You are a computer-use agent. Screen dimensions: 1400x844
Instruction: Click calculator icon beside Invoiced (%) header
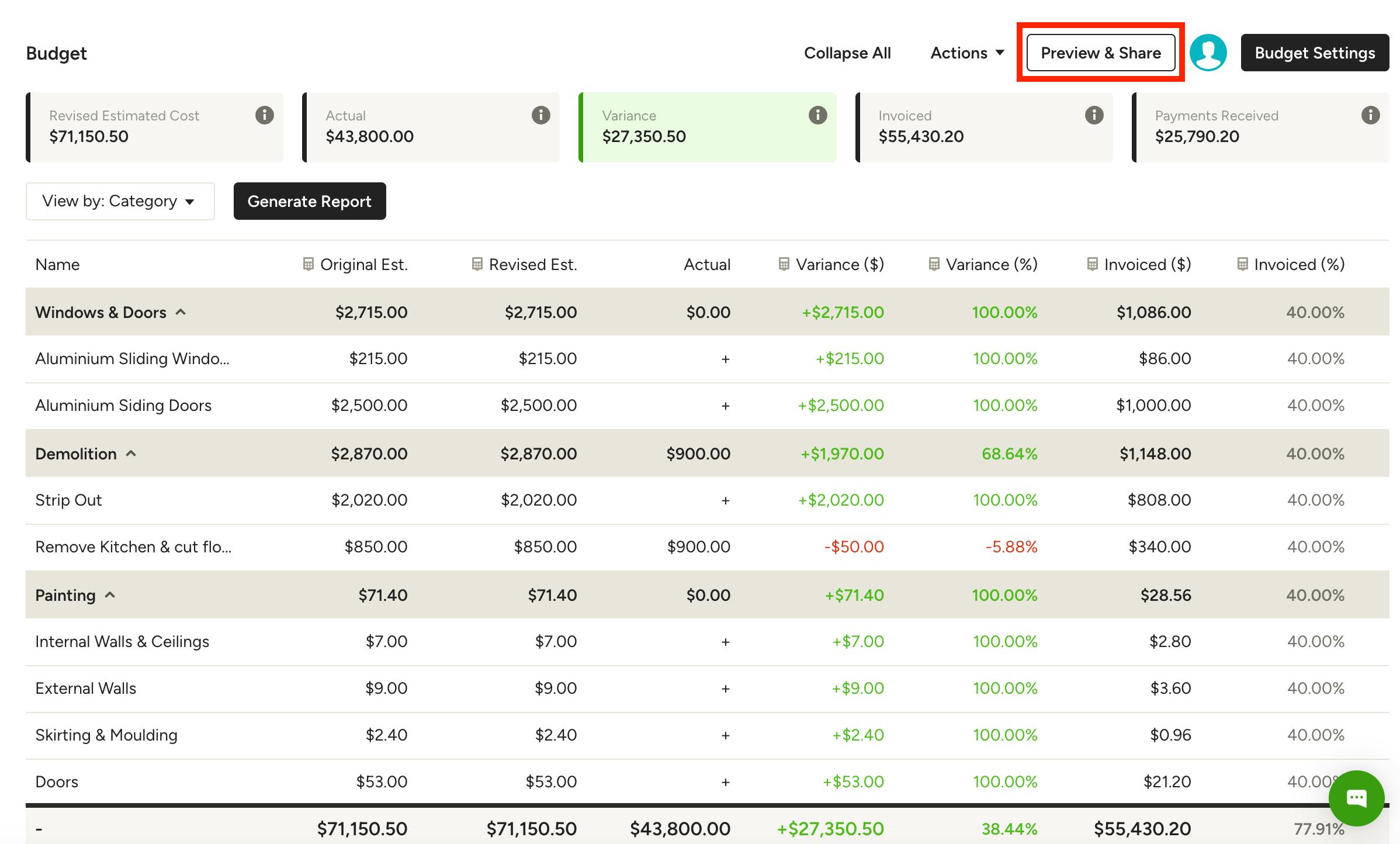click(x=1243, y=264)
